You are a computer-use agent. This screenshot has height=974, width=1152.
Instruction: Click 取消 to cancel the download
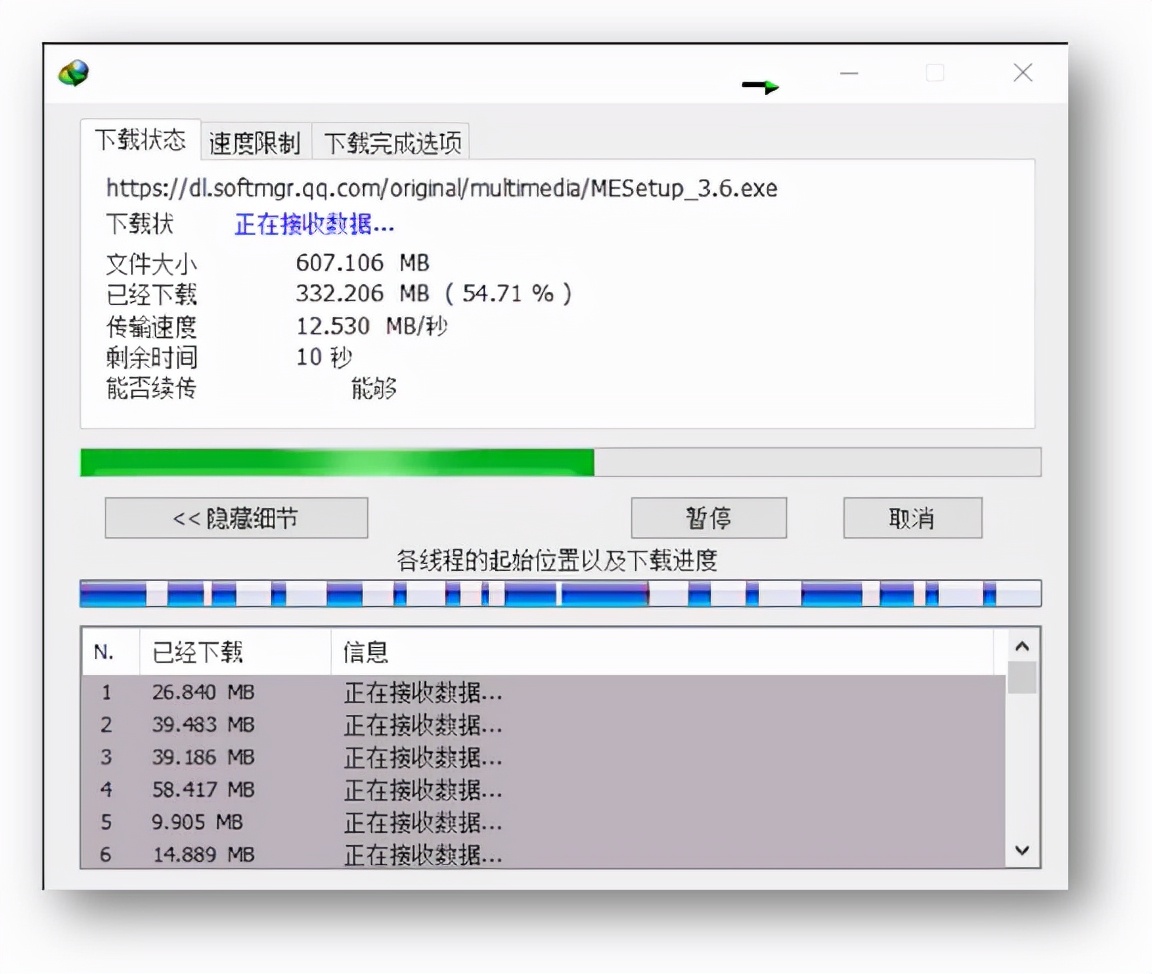pyautogui.click(x=912, y=518)
